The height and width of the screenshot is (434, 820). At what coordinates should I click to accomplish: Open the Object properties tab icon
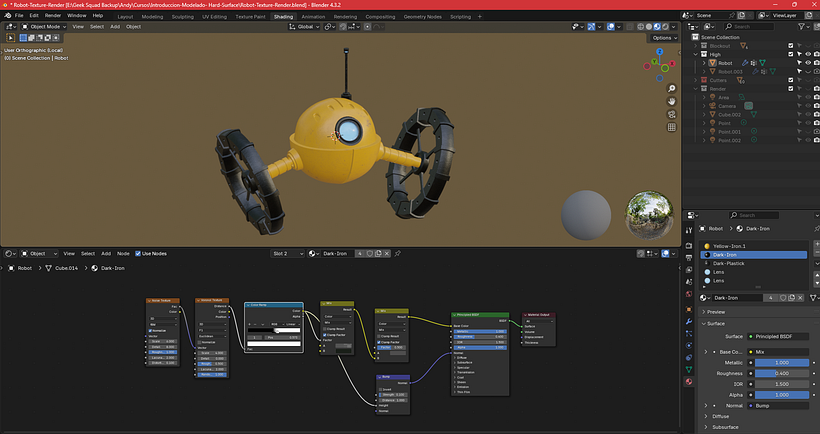689,310
